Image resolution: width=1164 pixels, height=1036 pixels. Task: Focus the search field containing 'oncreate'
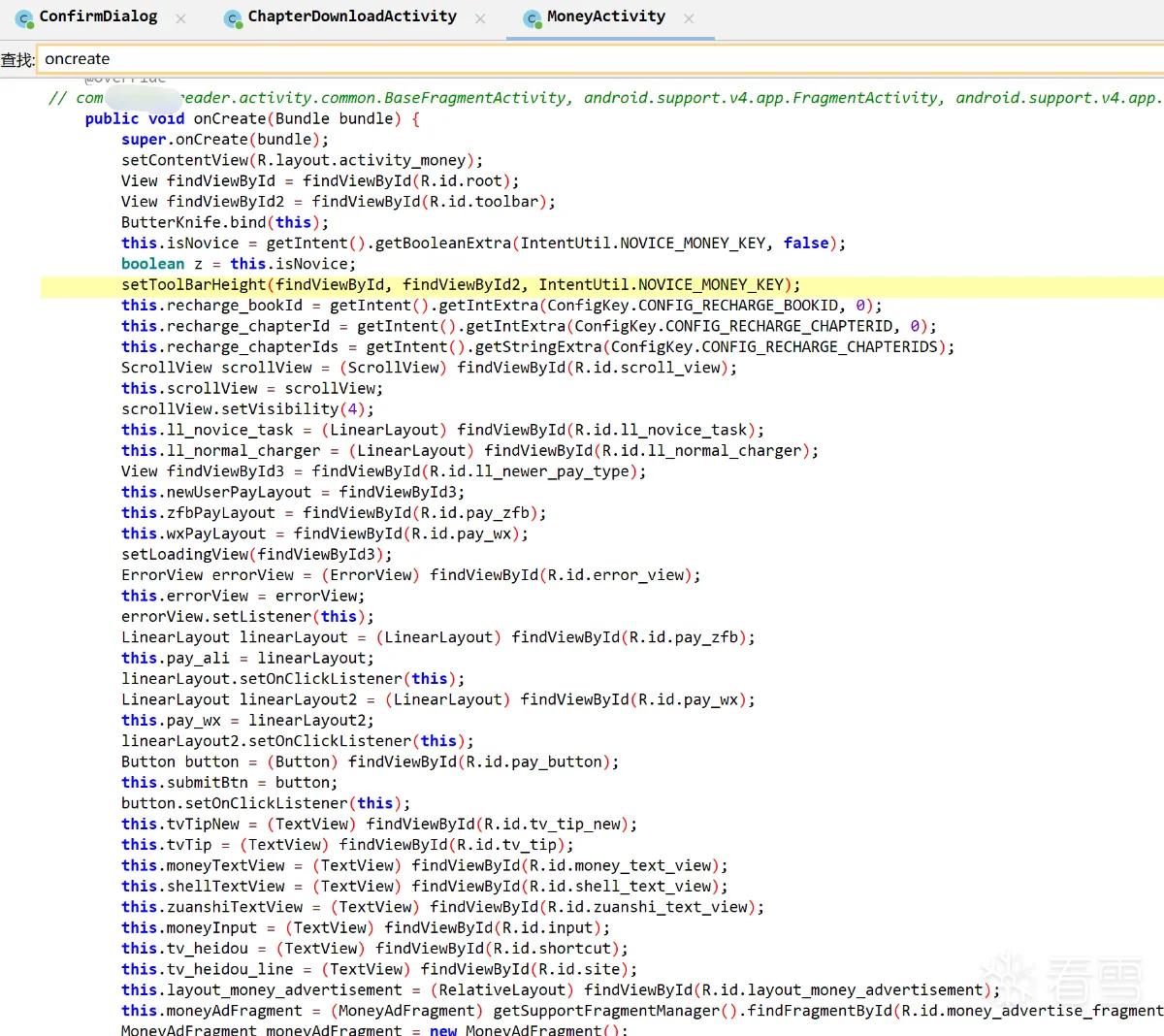click(582, 59)
